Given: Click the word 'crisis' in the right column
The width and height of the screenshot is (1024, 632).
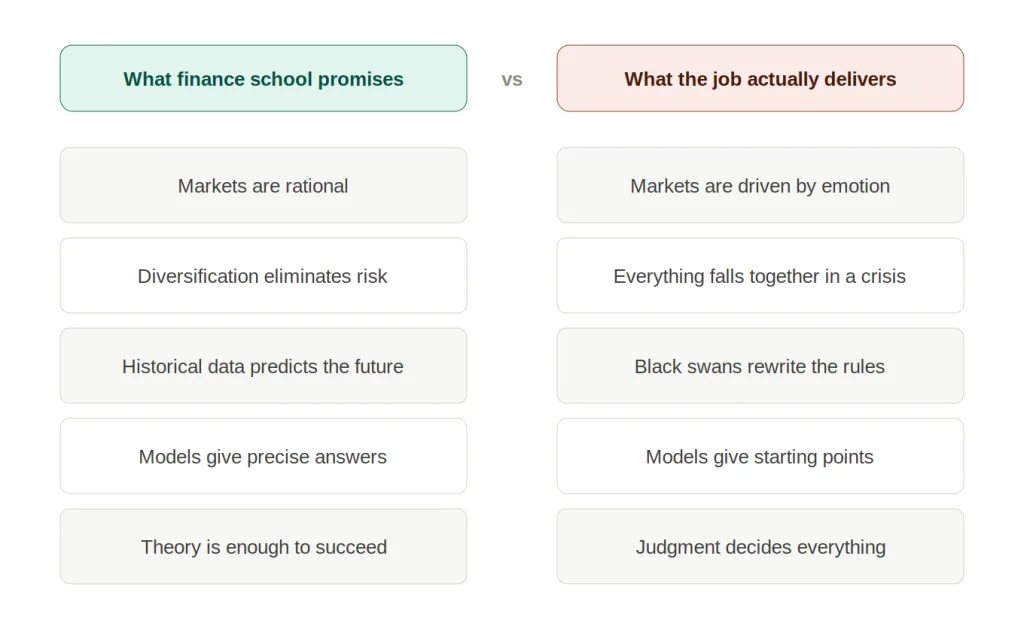Looking at the screenshot, I should [x=883, y=276].
